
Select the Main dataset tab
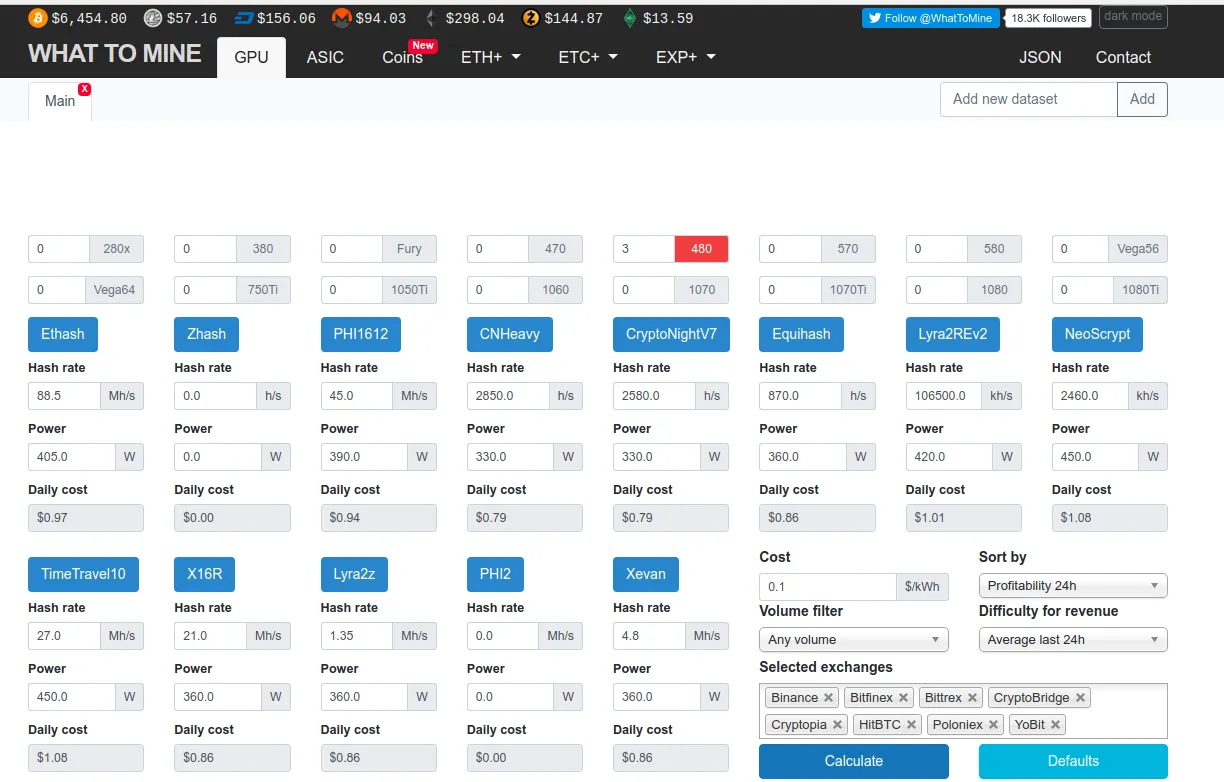60,100
